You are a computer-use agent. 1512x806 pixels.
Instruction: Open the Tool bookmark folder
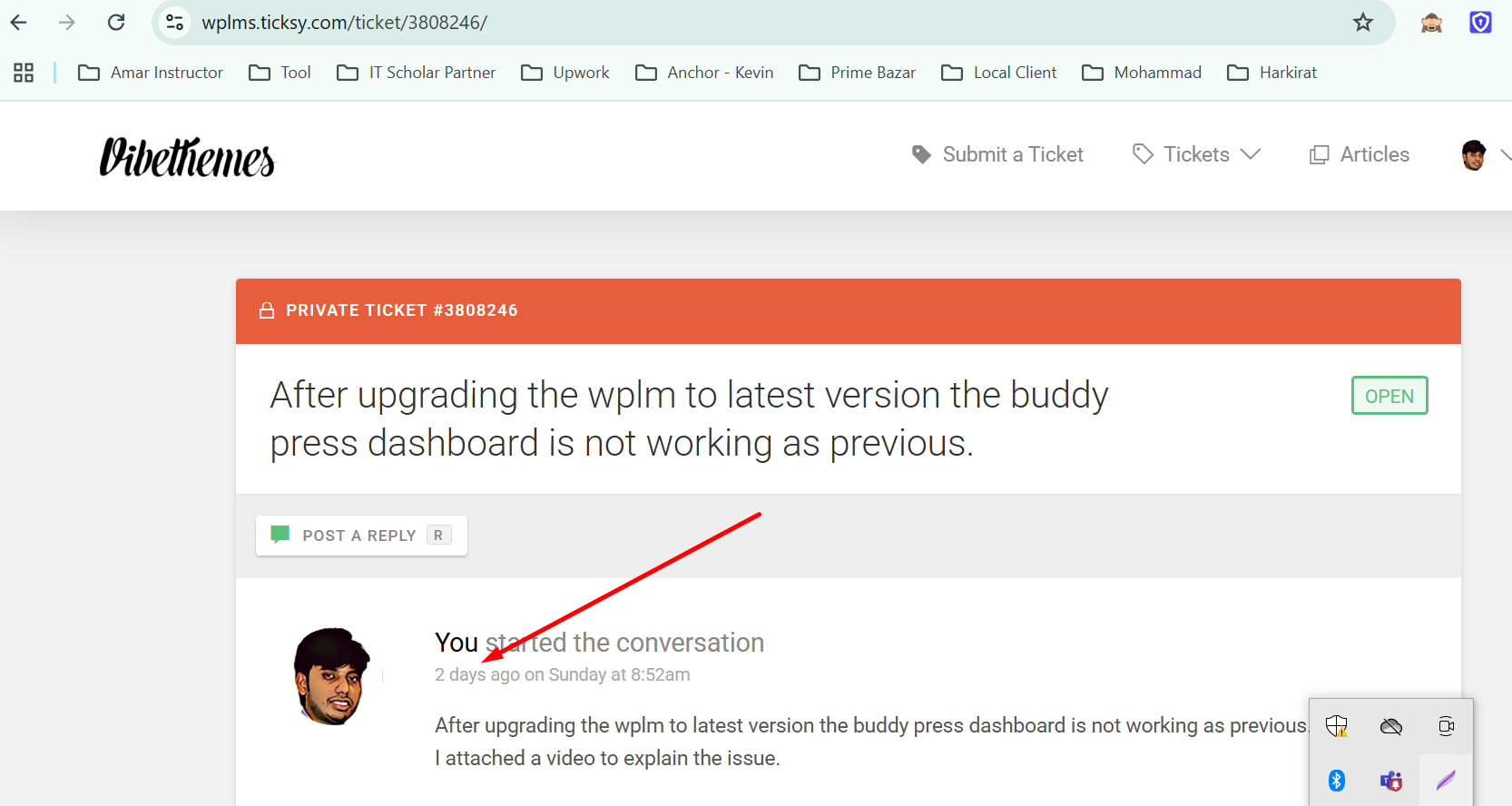(x=280, y=73)
